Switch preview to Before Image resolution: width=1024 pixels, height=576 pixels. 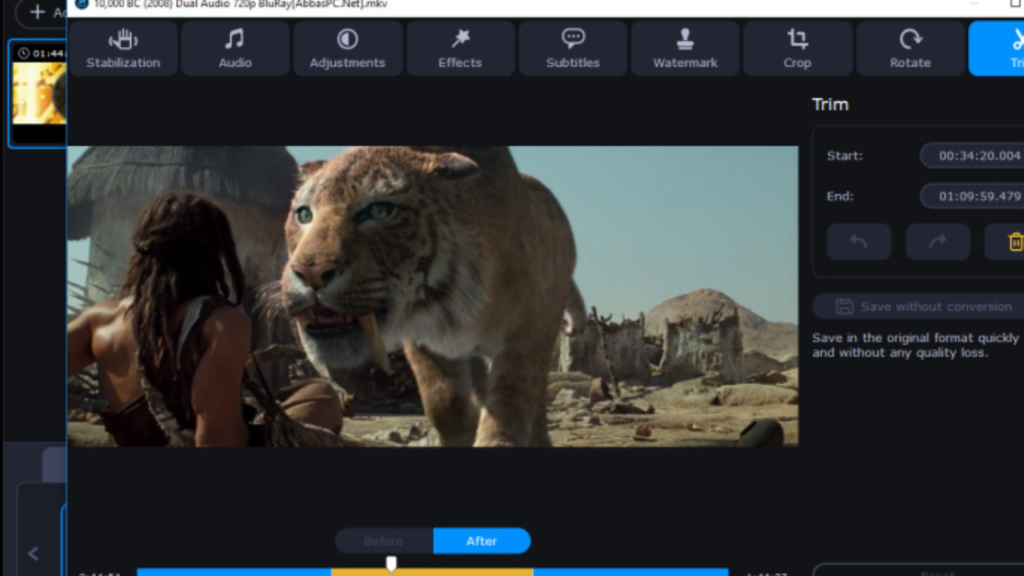click(x=383, y=541)
